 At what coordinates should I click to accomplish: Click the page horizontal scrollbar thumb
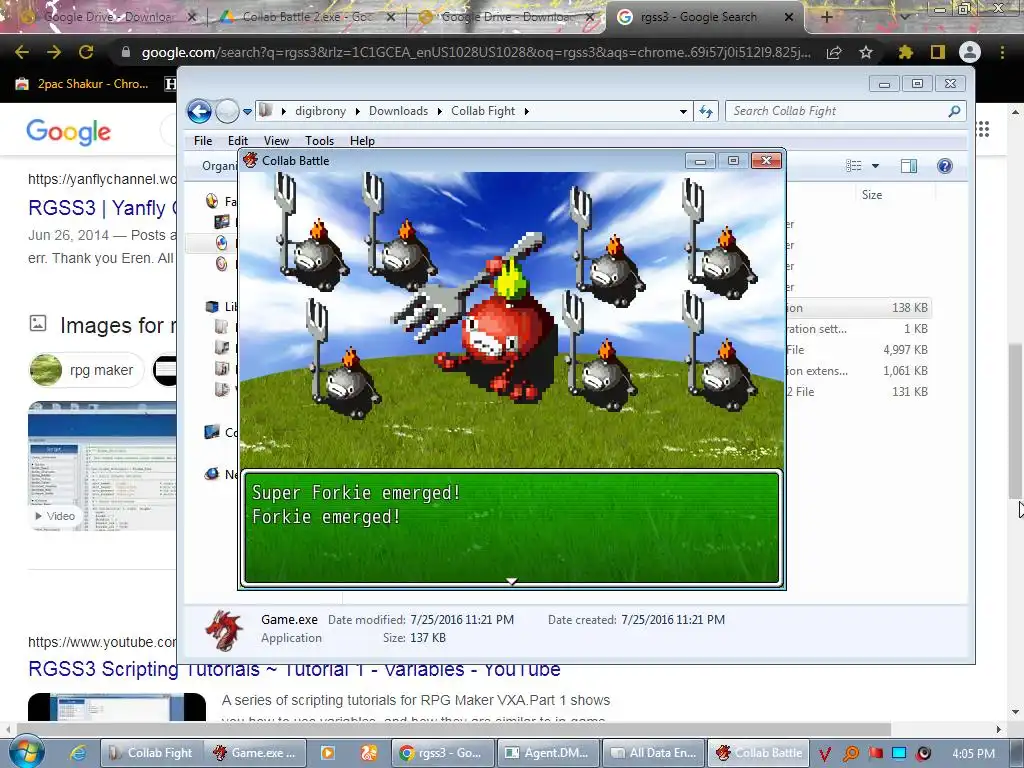pos(454,729)
